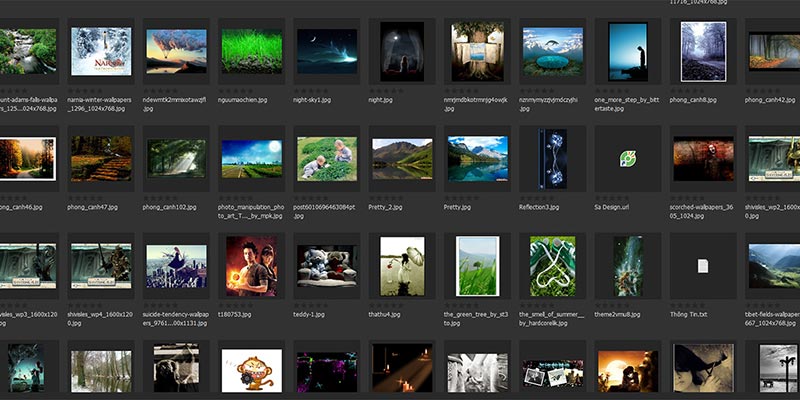Select the Thông Tin.txt document icon
This screenshot has height=400, width=800.
coord(703,266)
